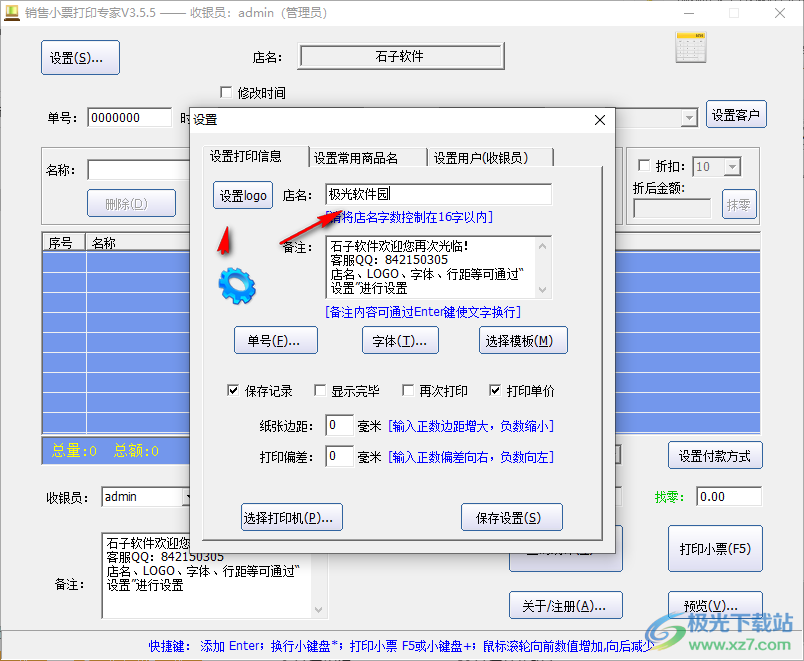Open 单号(F)... settings
804x661 pixels.
[276, 340]
